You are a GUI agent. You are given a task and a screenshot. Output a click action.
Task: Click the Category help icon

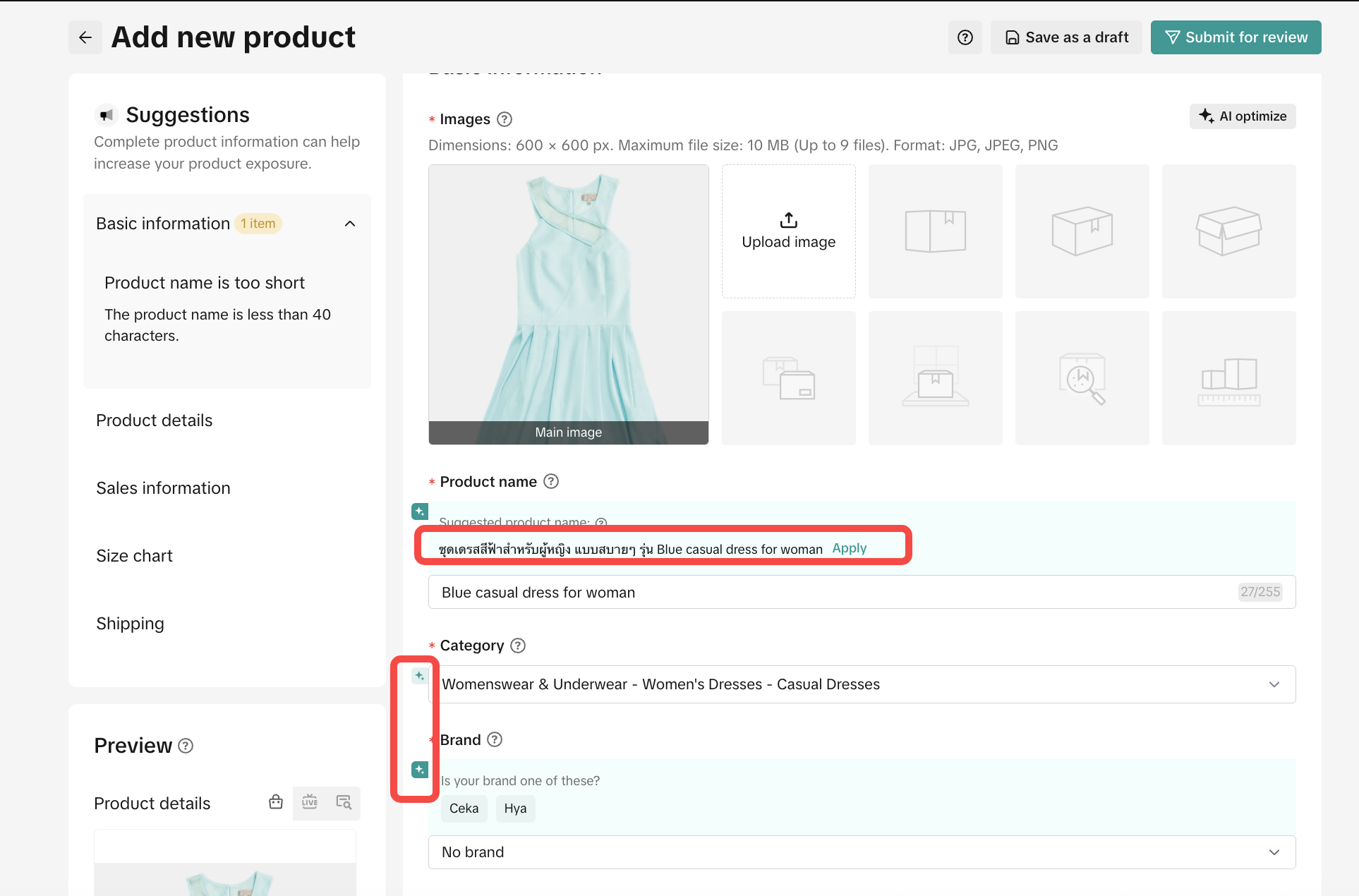click(x=518, y=646)
